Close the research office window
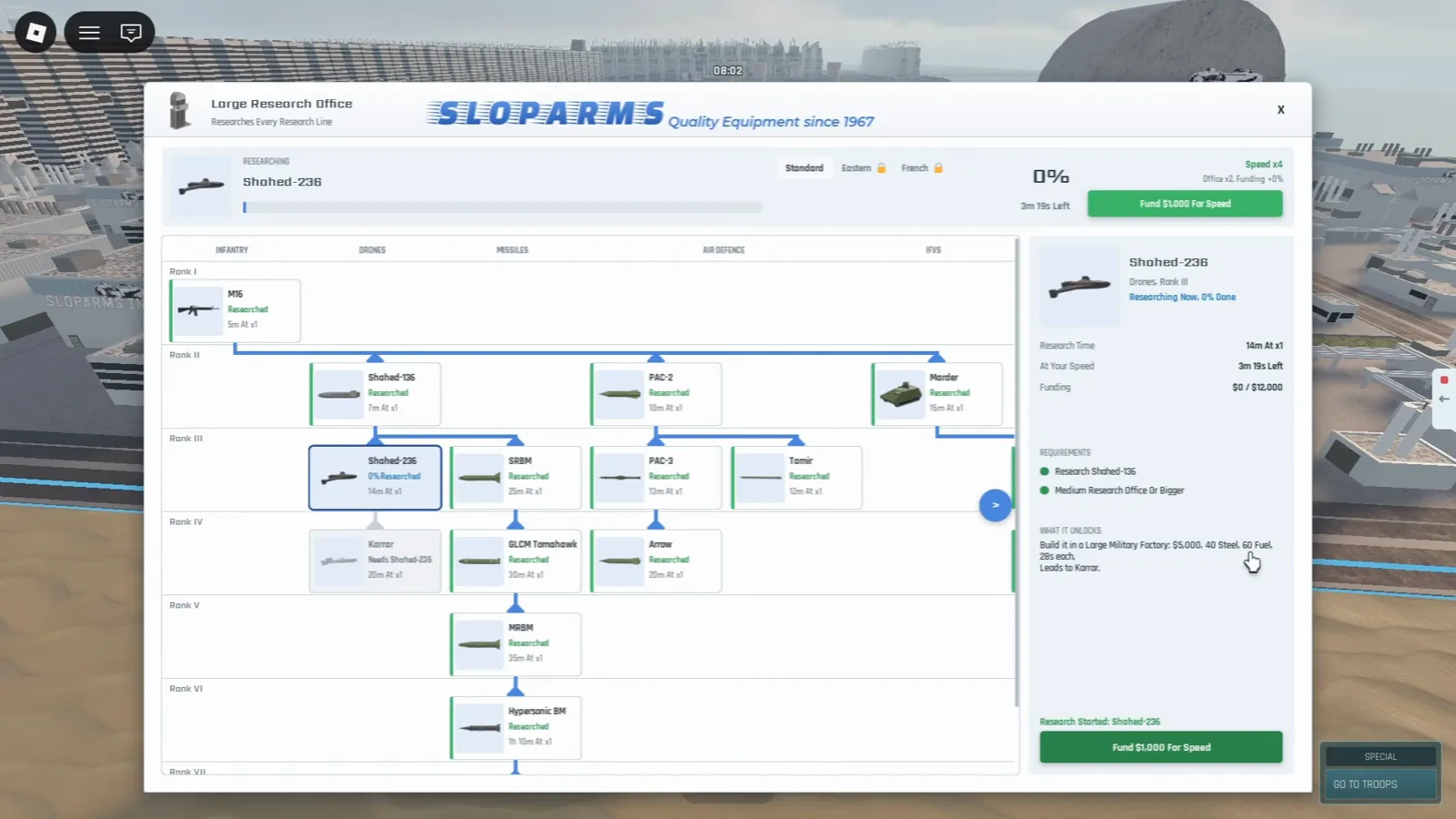The height and width of the screenshot is (819, 1456). point(1280,109)
